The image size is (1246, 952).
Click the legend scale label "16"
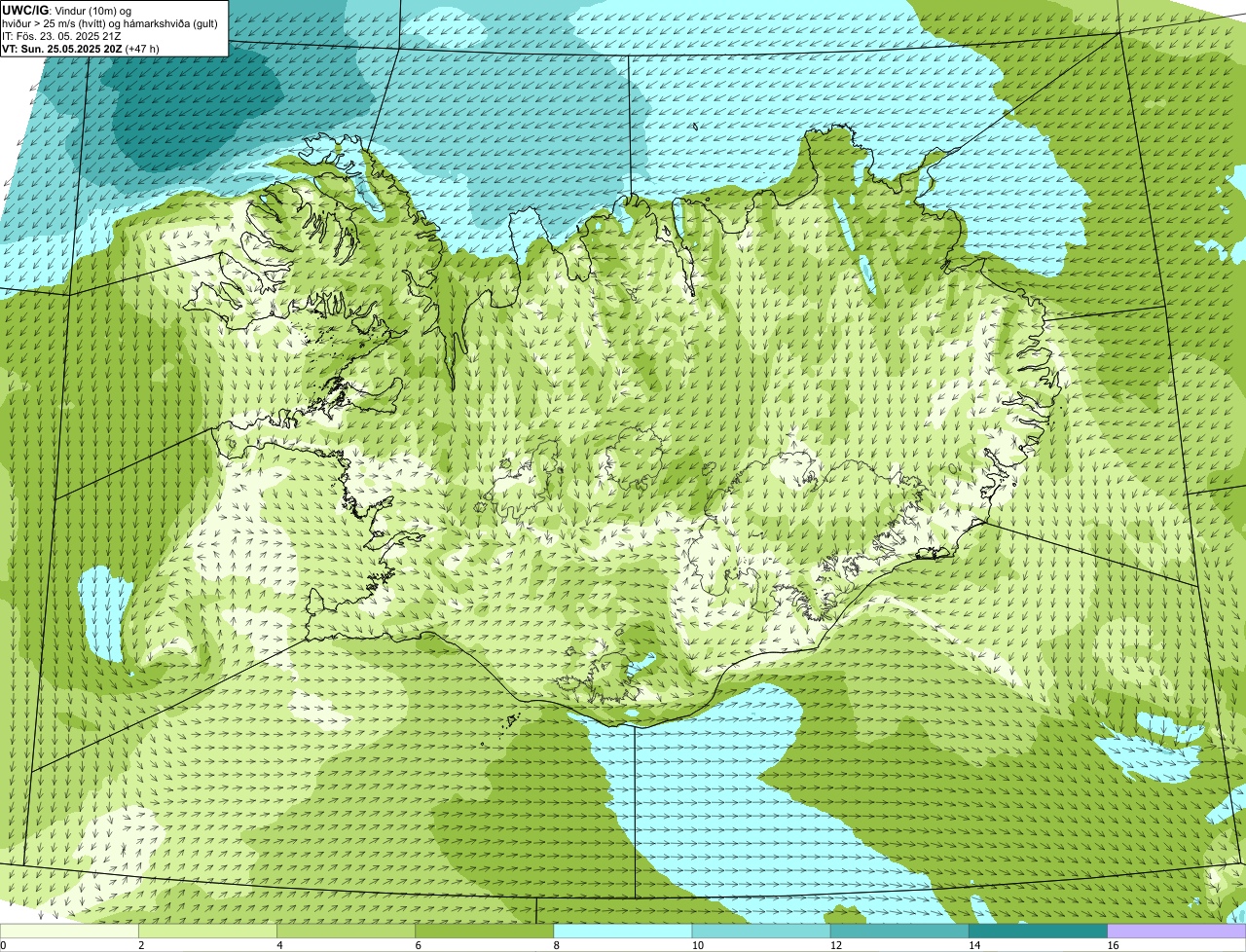click(x=1112, y=945)
